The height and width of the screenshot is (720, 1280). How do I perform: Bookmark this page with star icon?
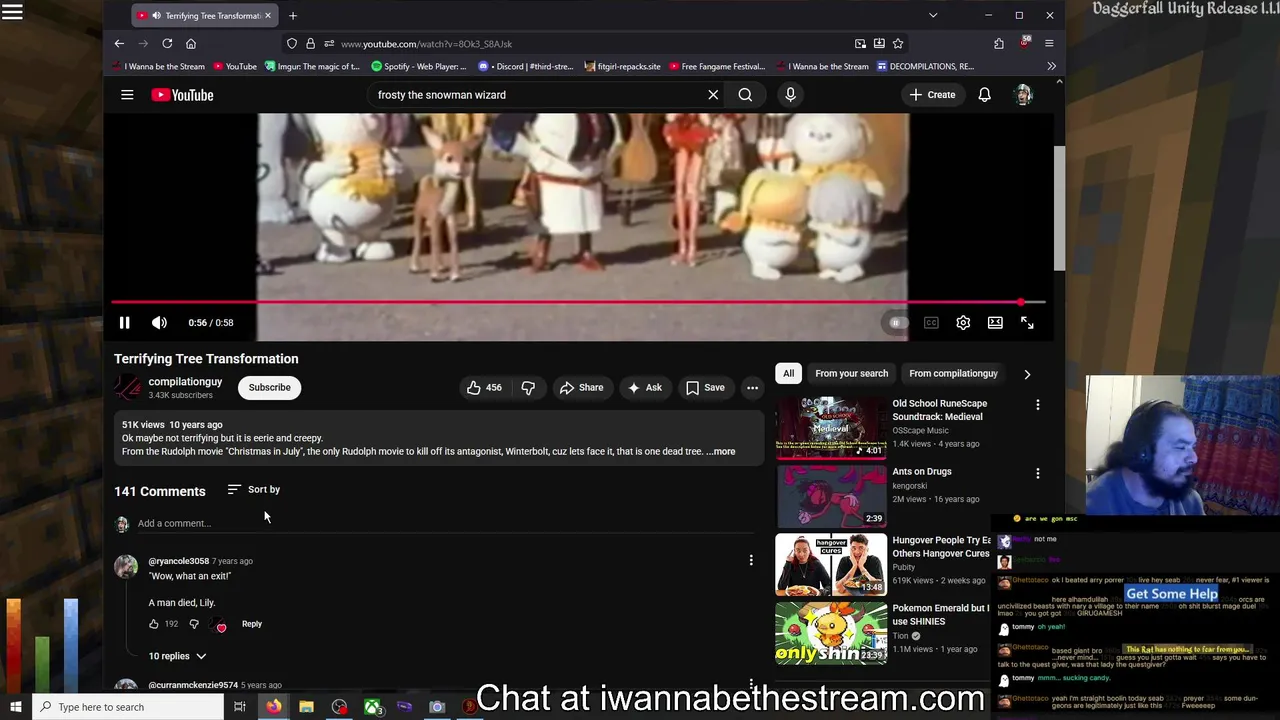[x=898, y=44]
